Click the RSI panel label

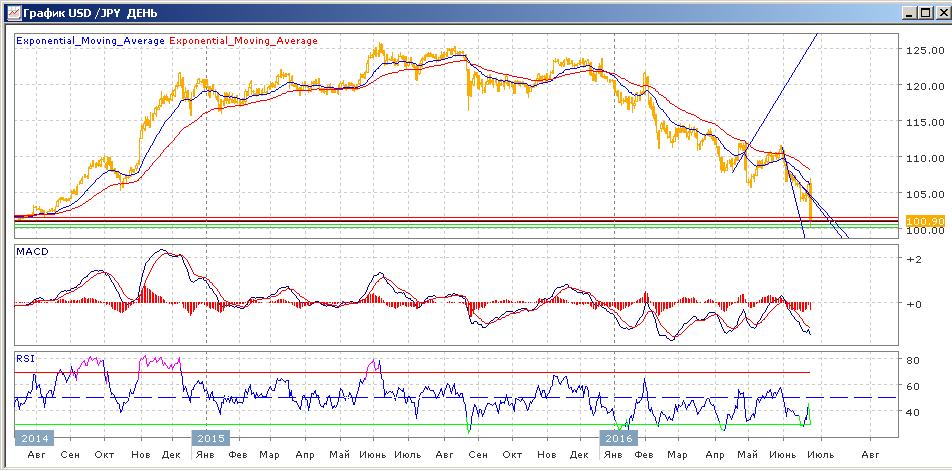[26, 358]
